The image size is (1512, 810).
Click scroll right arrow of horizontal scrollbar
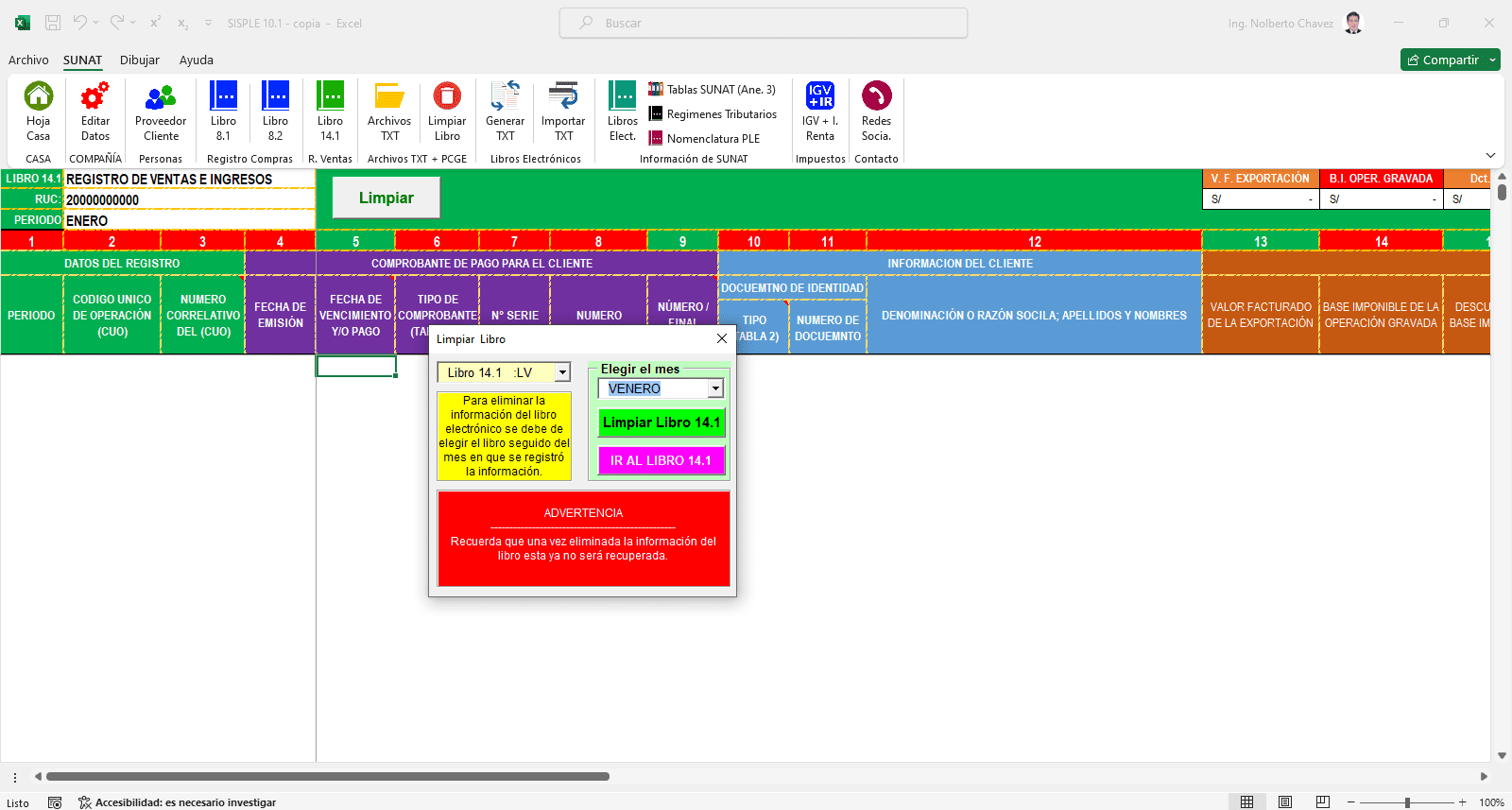click(1484, 776)
